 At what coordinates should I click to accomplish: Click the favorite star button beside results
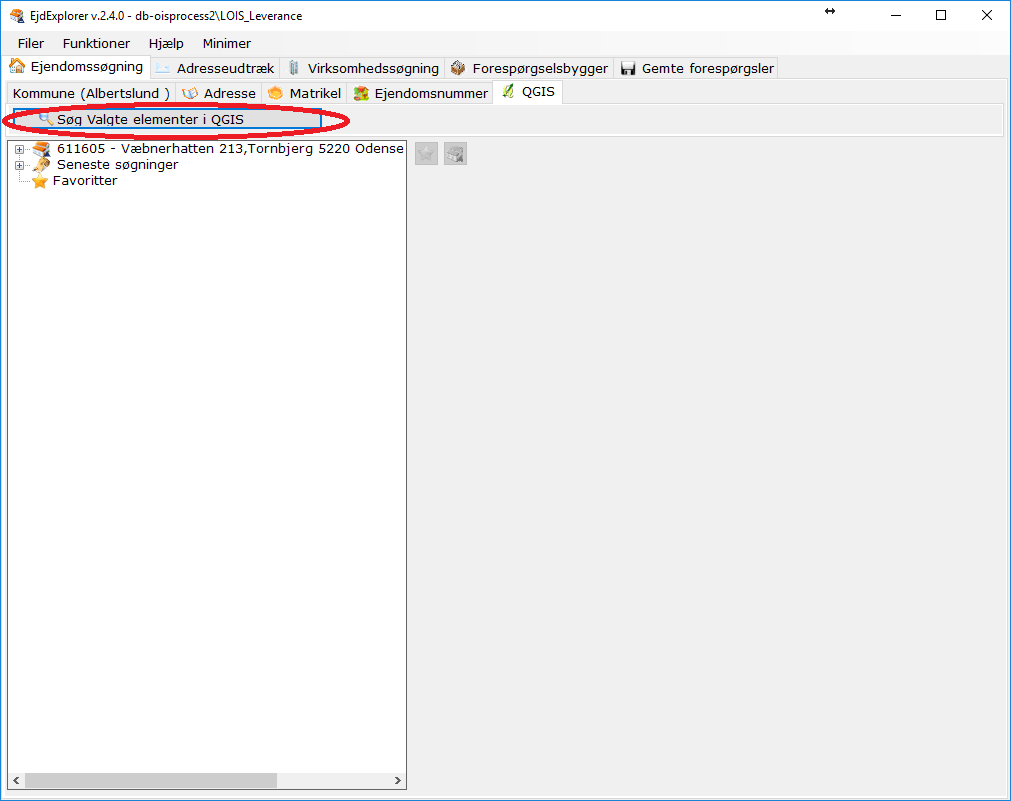425,153
